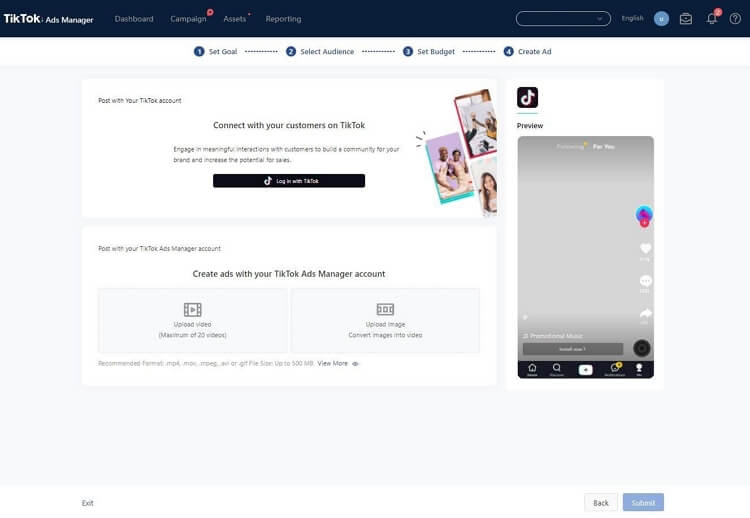Click the comment bubble icon in preview

click(645, 281)
